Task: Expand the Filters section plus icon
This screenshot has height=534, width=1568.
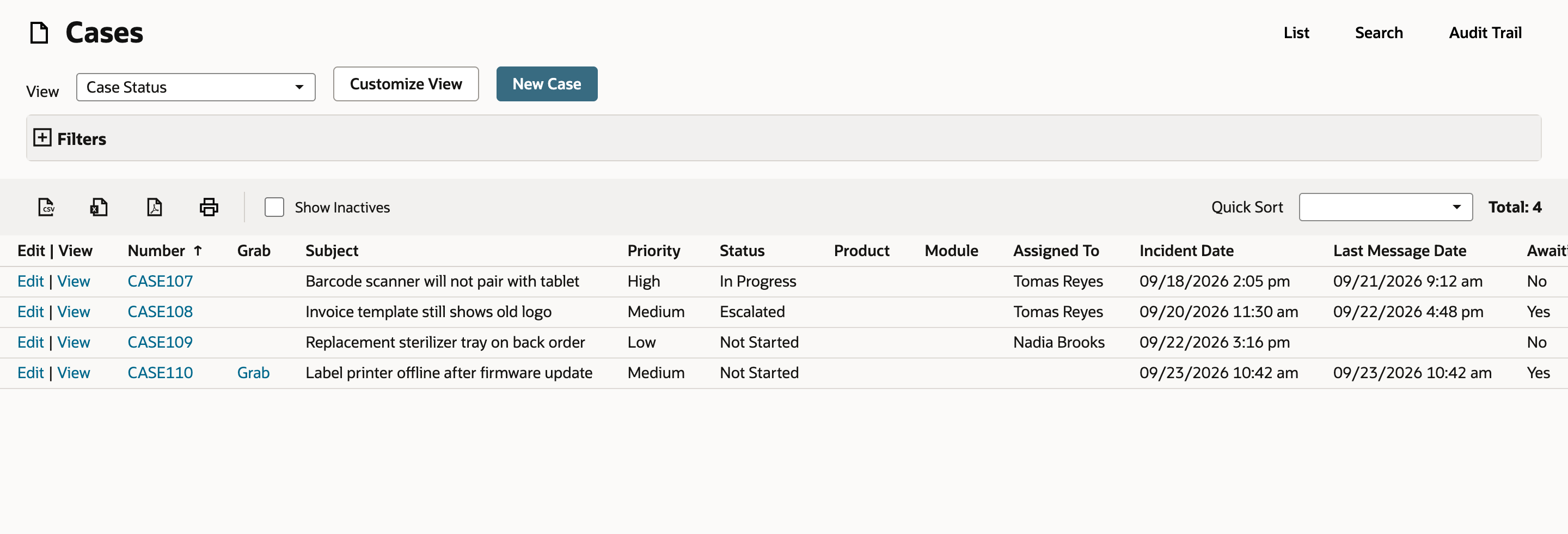Action: point(42,138)
